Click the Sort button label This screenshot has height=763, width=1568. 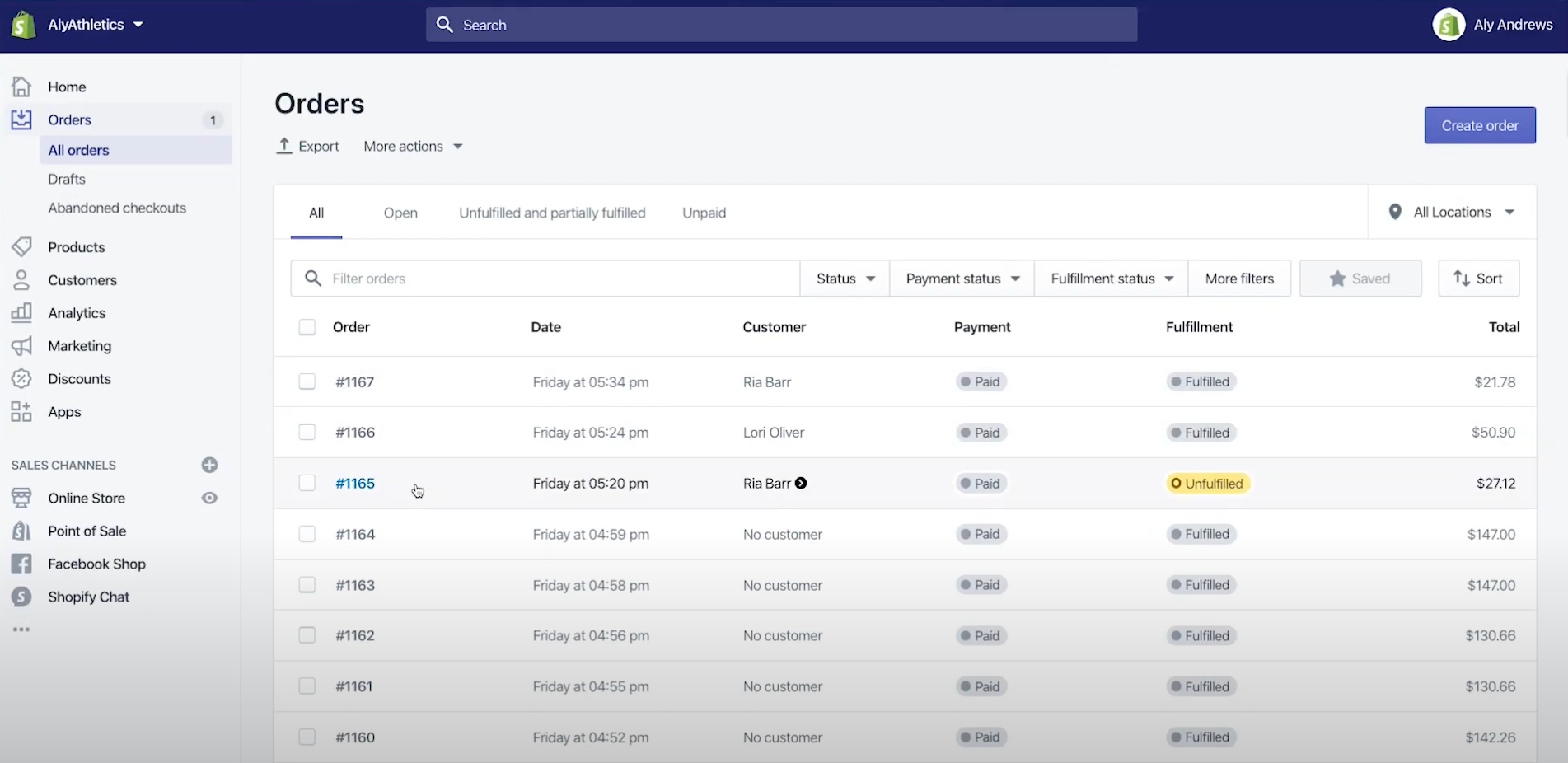pyautogui.click(x=1489, y=279)
